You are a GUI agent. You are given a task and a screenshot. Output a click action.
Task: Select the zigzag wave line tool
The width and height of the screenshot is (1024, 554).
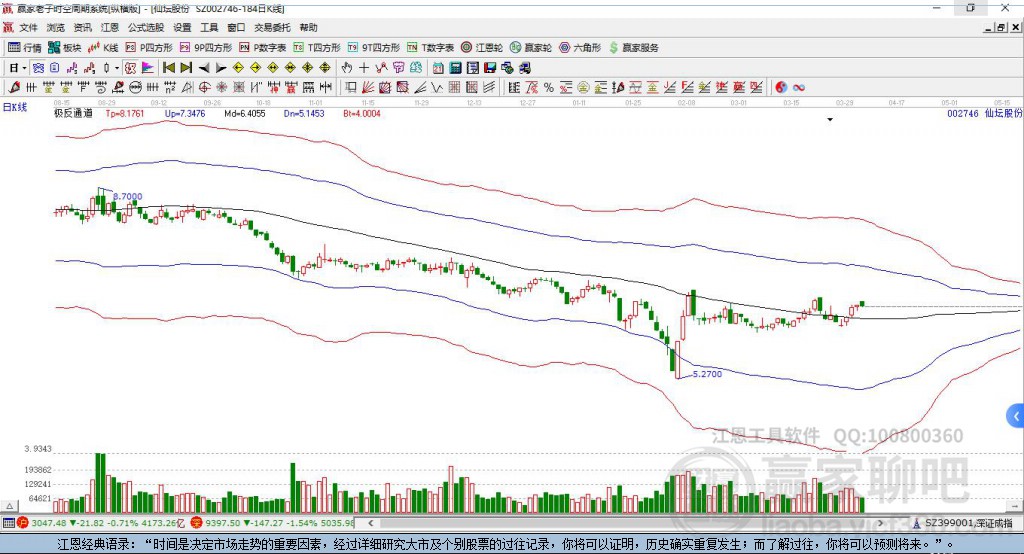437,88
